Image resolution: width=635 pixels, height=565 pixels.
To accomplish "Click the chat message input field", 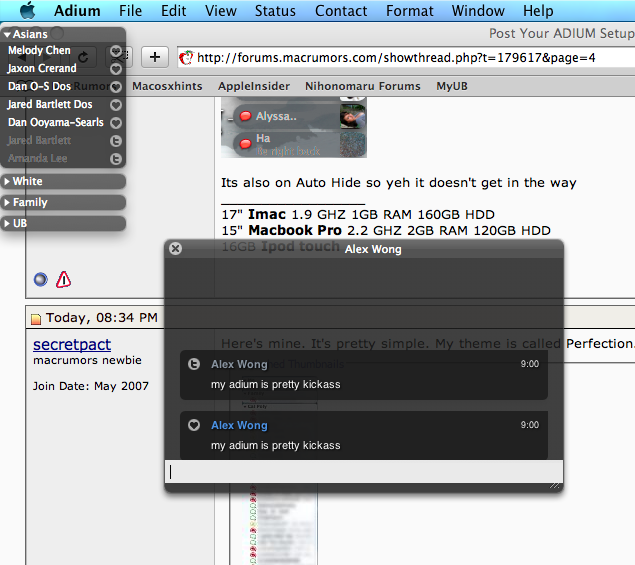I will 364,471.
